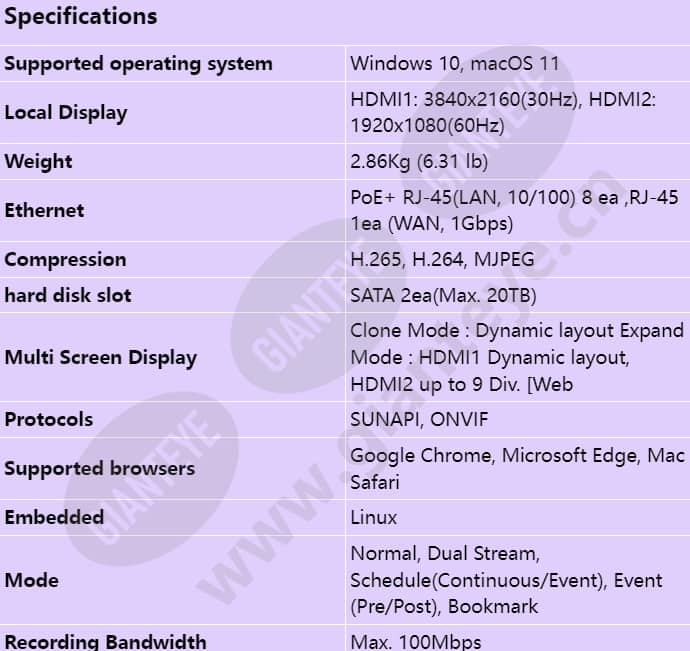
Task: Click the Windows 10, macOS 11 value
Action: pyautogui.click(x=454, y=63)
